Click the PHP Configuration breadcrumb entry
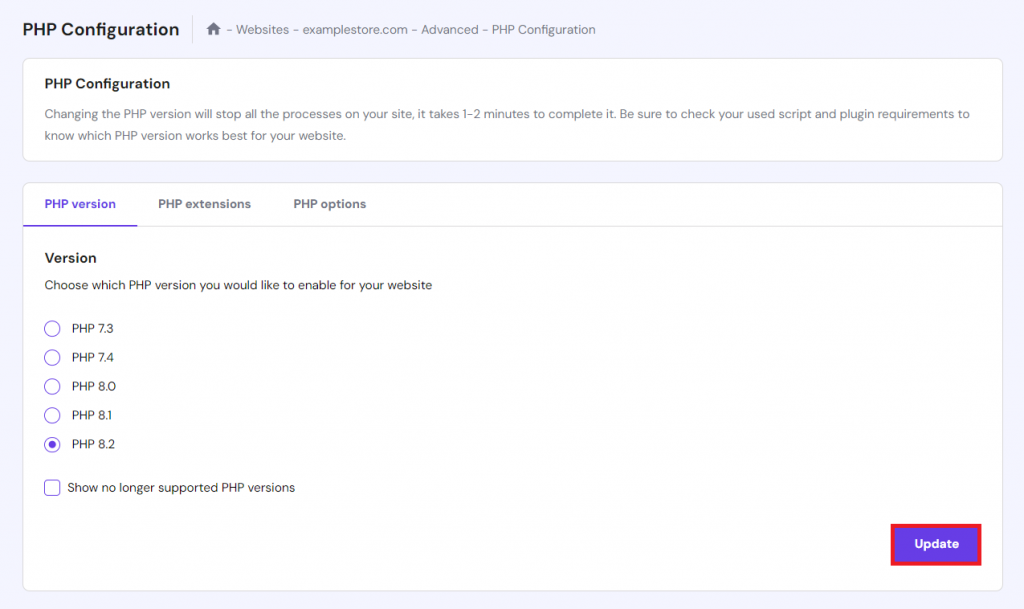Viewport: 1024px width, 609px height. [543, 29]
